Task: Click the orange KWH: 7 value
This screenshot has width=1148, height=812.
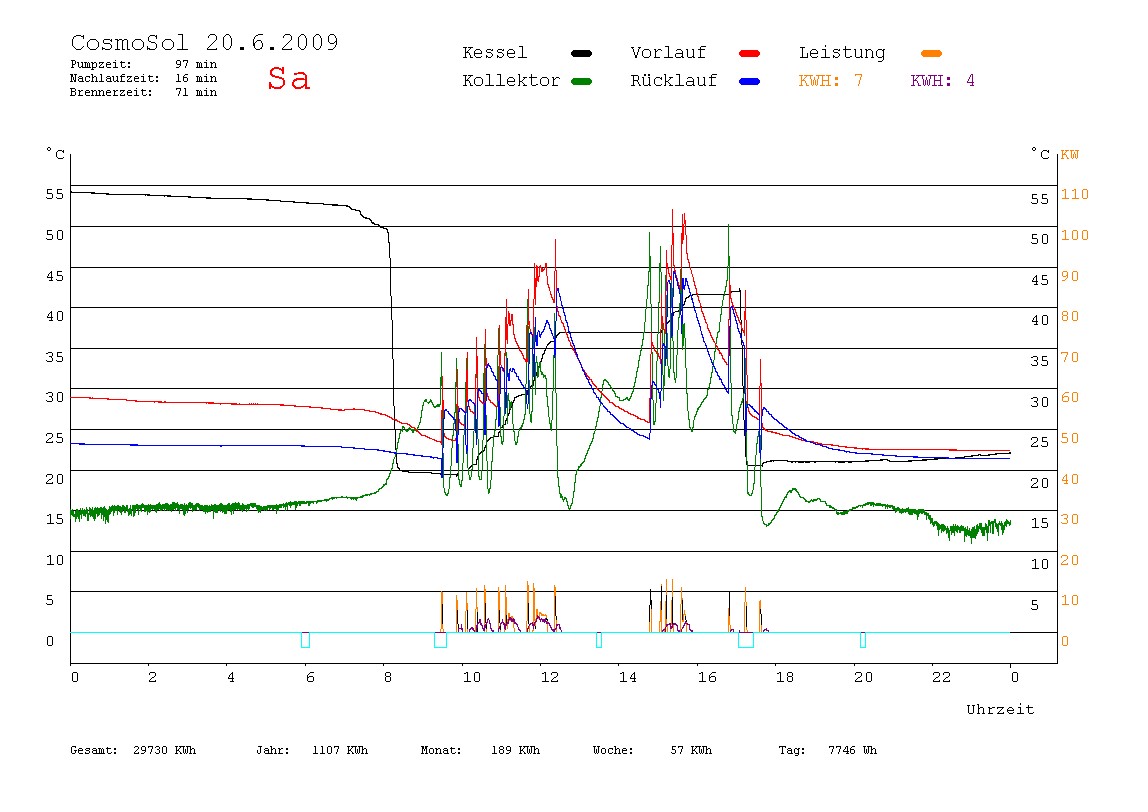Action: (830, 81)
